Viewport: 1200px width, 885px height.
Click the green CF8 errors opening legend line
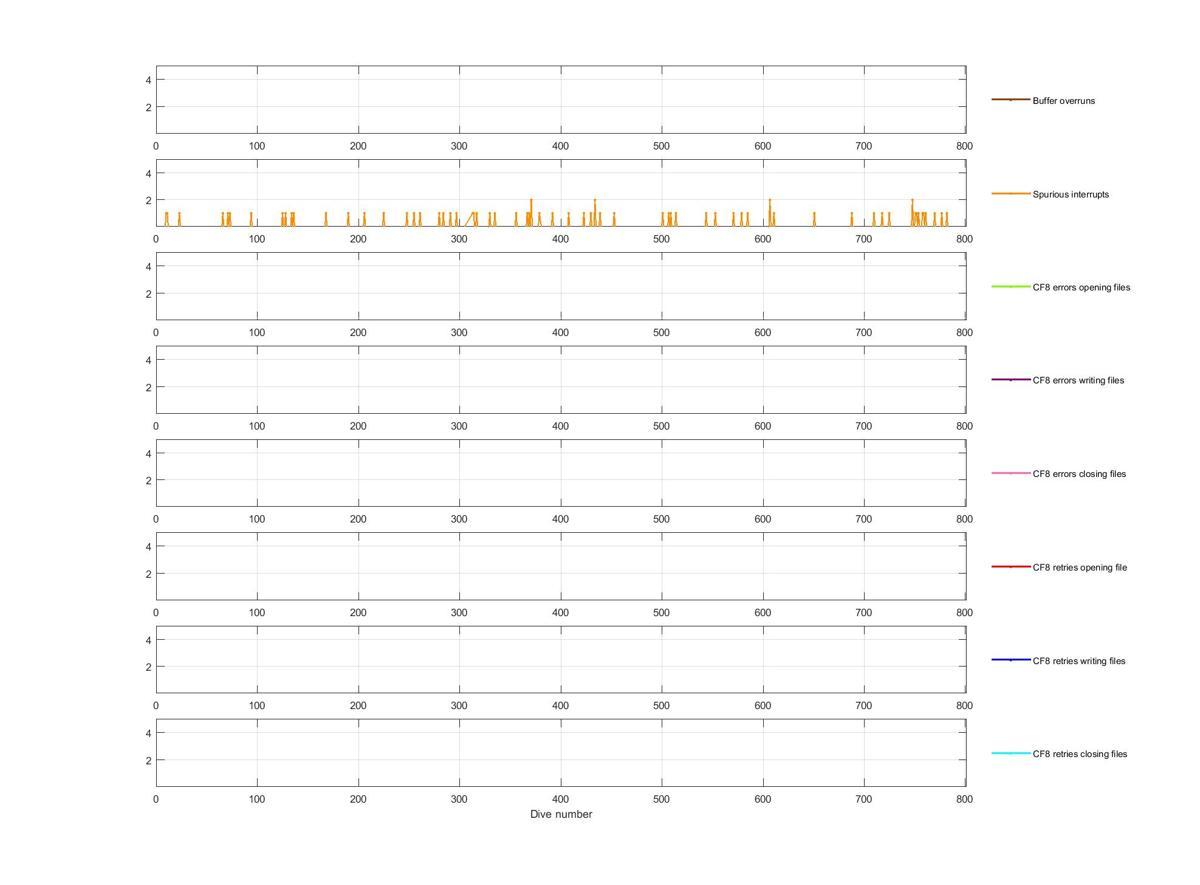(1010, 287)
